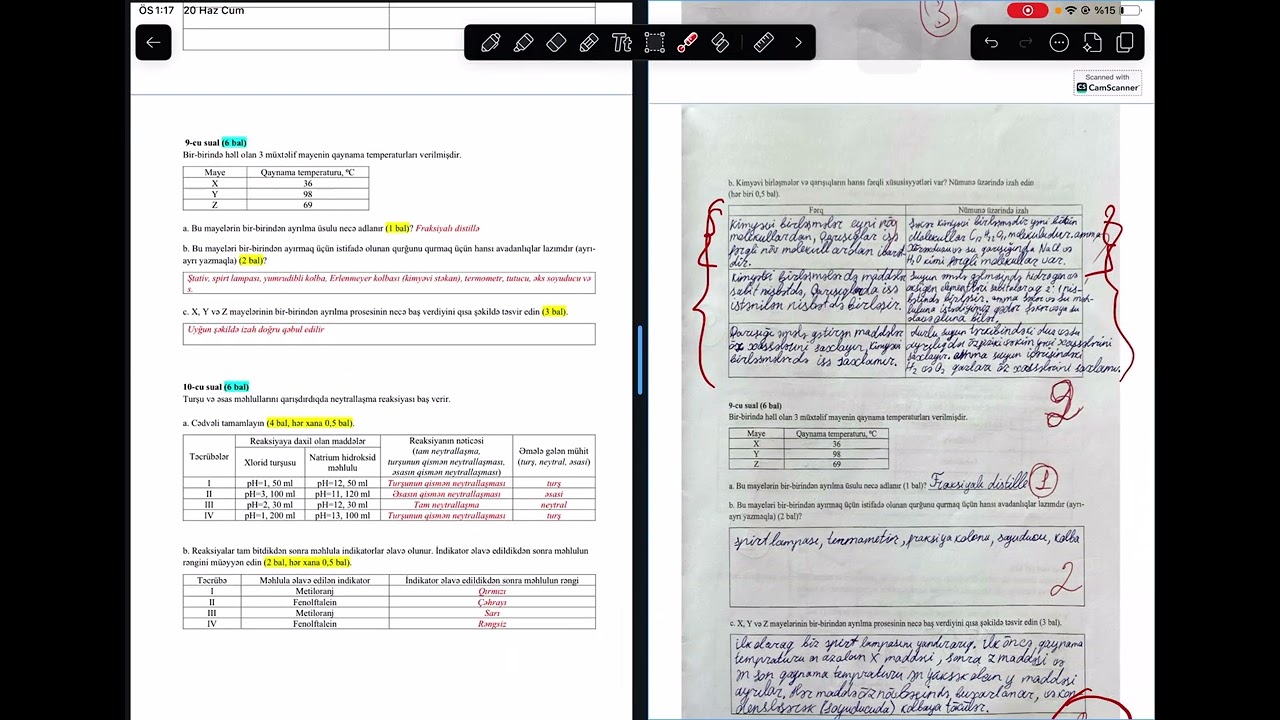Screen dimensions: 1280x720
Task: Click highlighted '(3 bal)' in question c
Action: [554, 311]
